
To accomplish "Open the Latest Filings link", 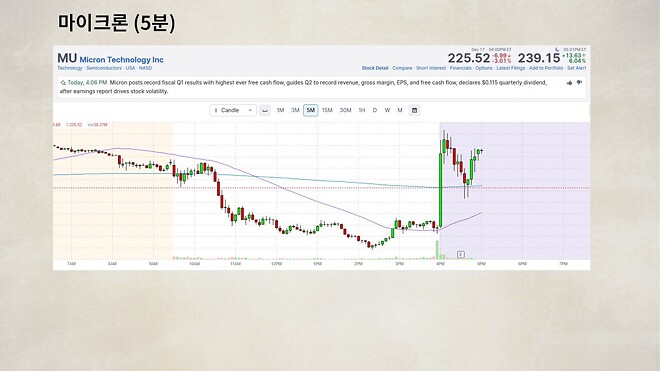I will [511, 68].
